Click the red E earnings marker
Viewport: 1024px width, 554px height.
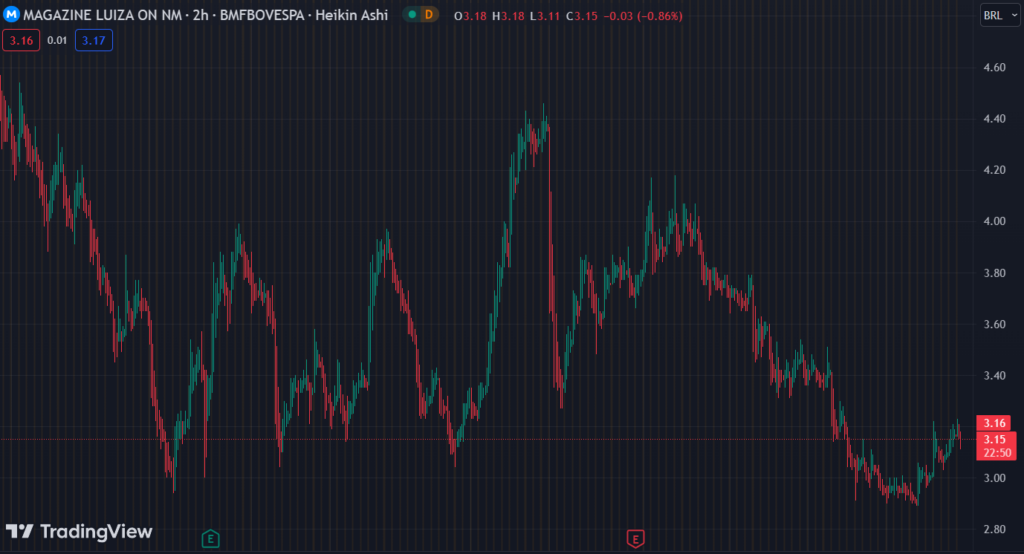tap(635, 539)
